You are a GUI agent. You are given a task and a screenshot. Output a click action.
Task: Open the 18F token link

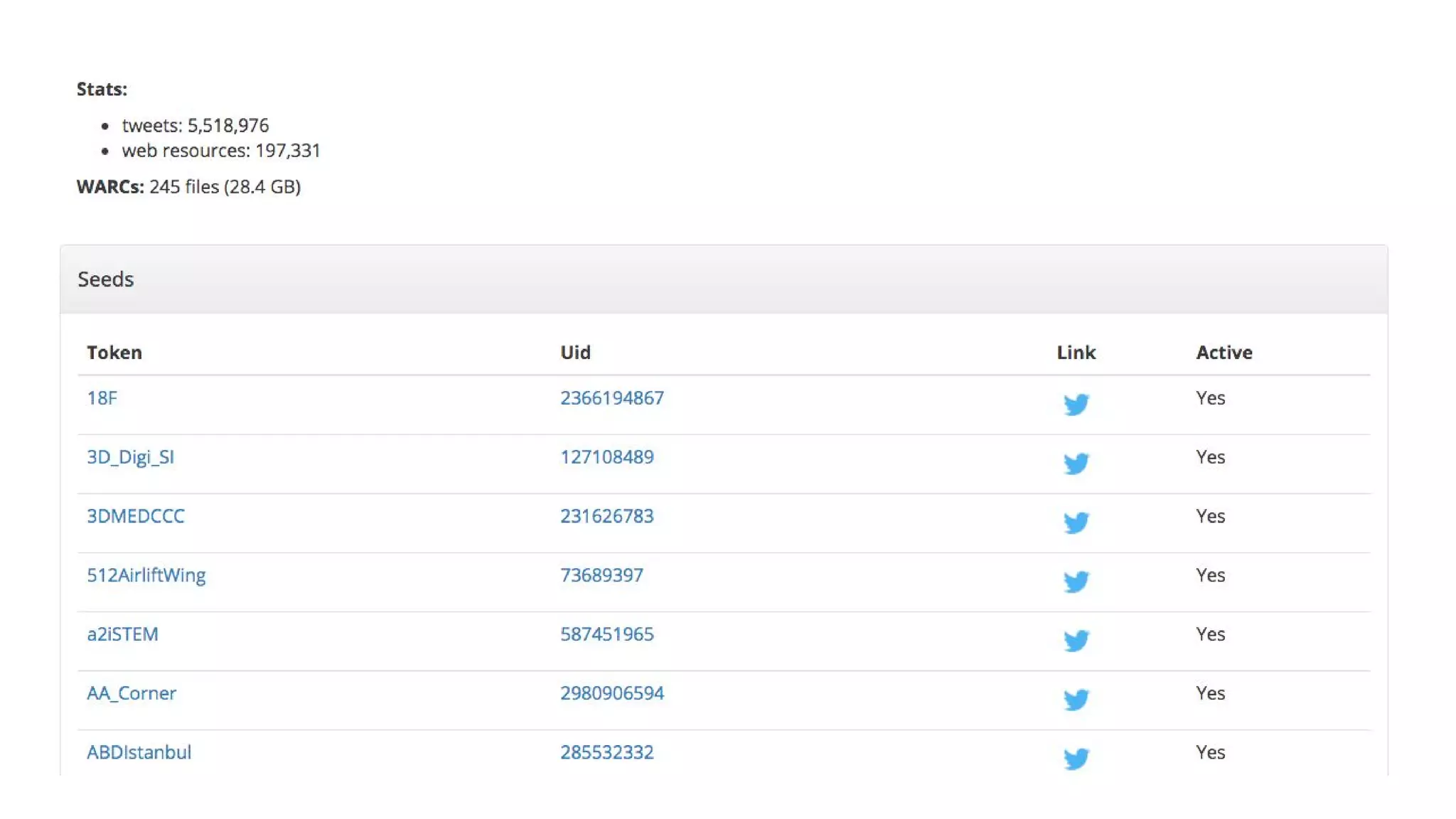tap(102, 398)
